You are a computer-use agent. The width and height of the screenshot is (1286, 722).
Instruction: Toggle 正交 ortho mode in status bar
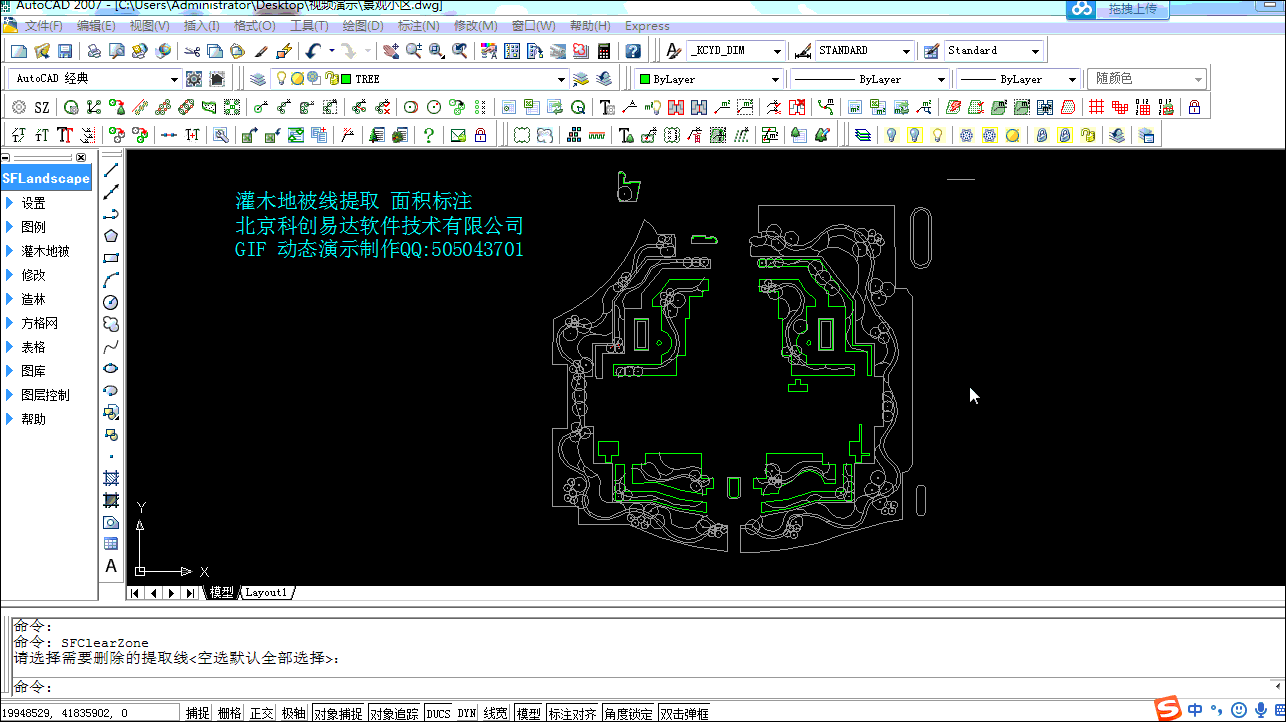click(x=261, y=713)
